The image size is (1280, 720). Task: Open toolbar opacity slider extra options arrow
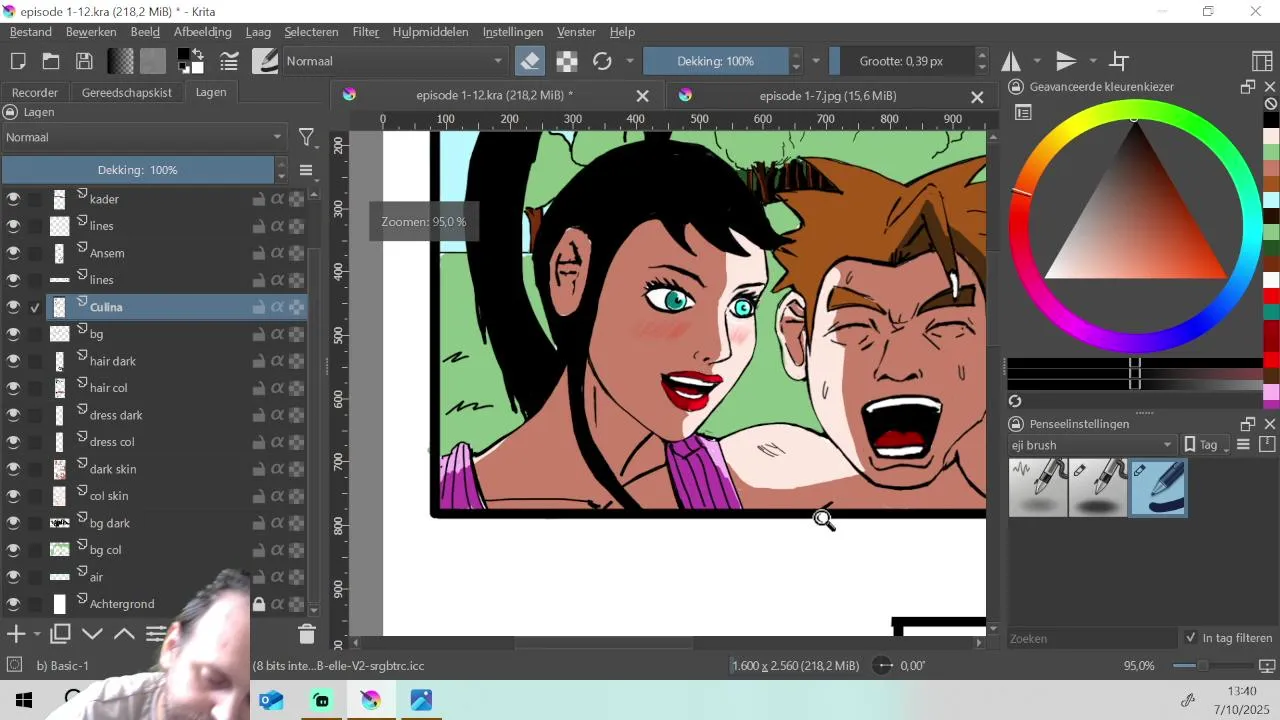click(816, 61)
